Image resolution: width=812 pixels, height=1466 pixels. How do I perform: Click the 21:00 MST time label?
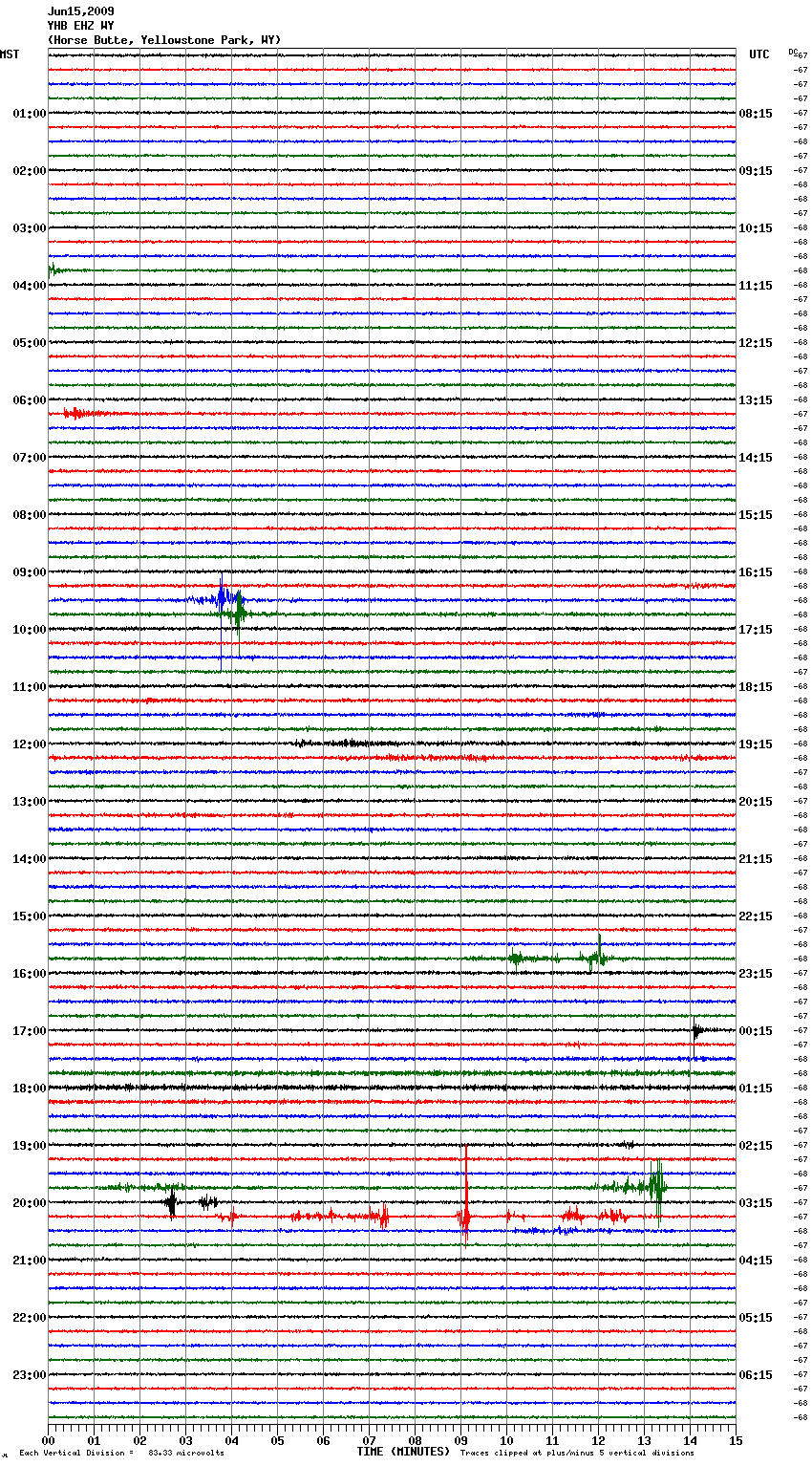click(30, 1261)
